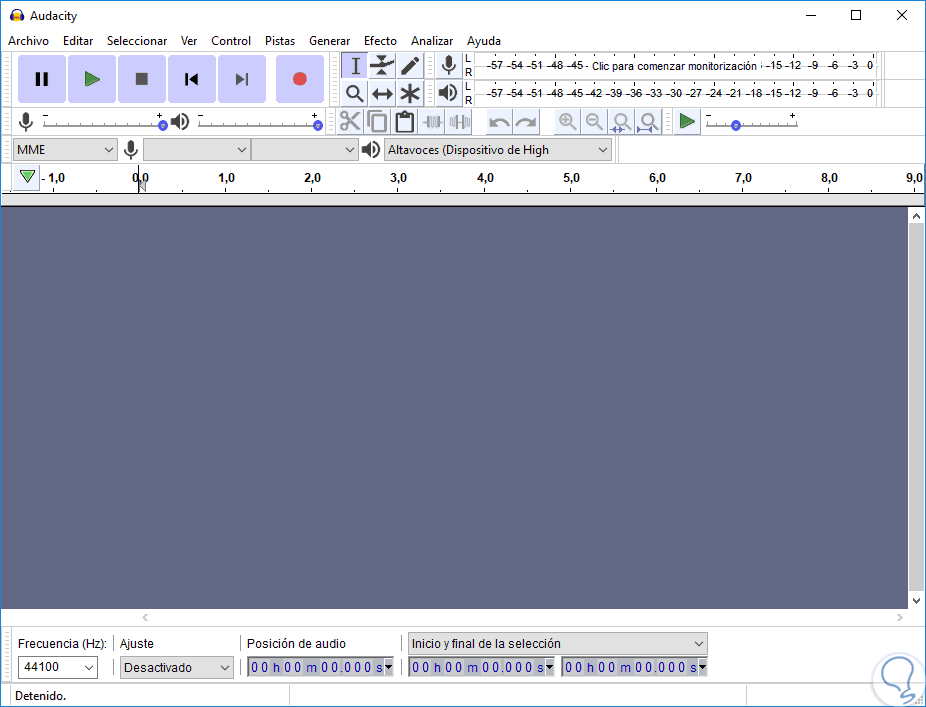Click the mixer toolbar microphone icon
The width and height of the screenshot is (926, 707).
26,122
